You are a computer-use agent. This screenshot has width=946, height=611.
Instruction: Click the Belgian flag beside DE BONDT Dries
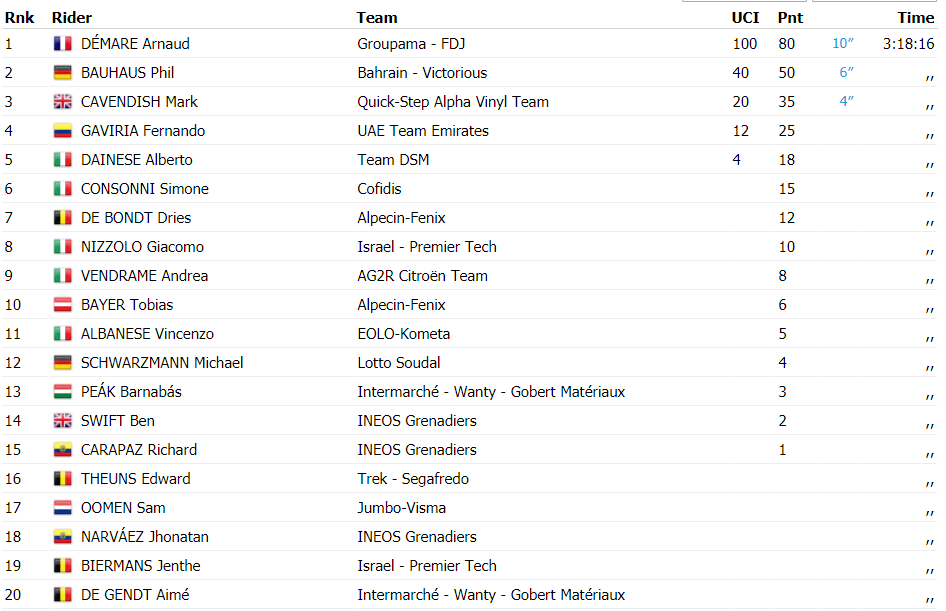coord(63,217)
